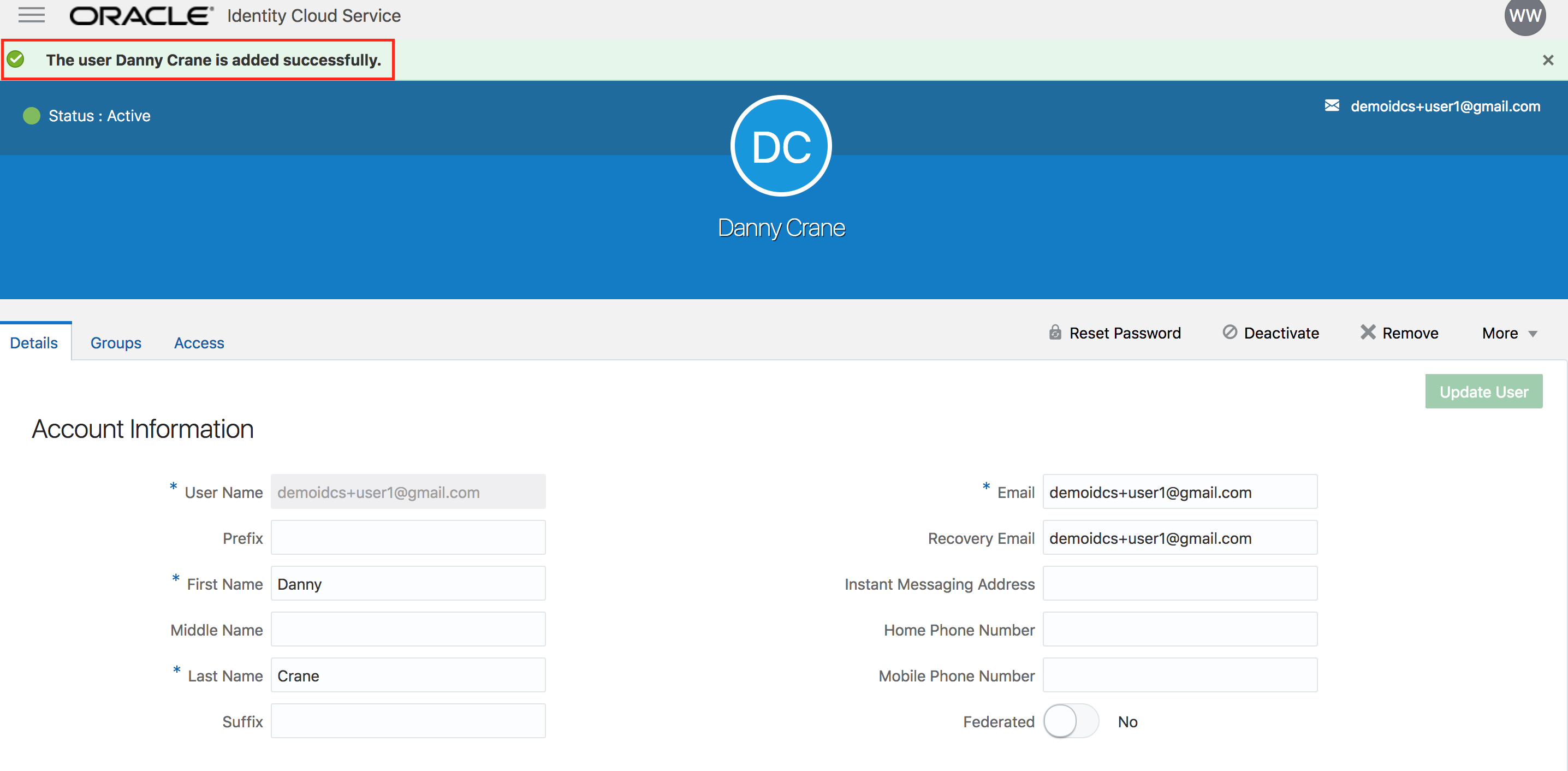Expand the More dropdown menu

point(1509,333)
